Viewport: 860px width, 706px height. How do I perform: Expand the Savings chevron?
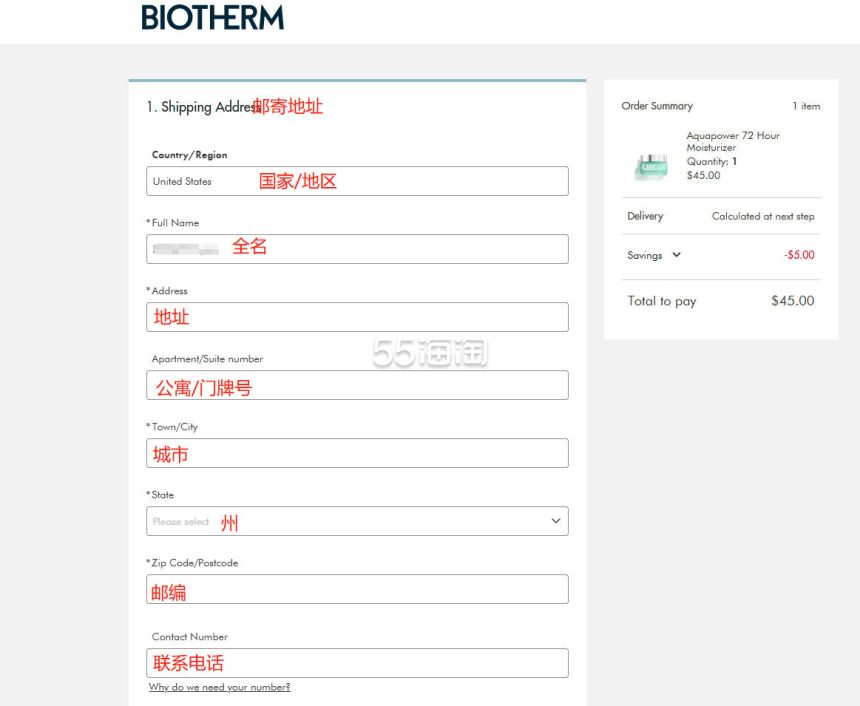(677, 255)
